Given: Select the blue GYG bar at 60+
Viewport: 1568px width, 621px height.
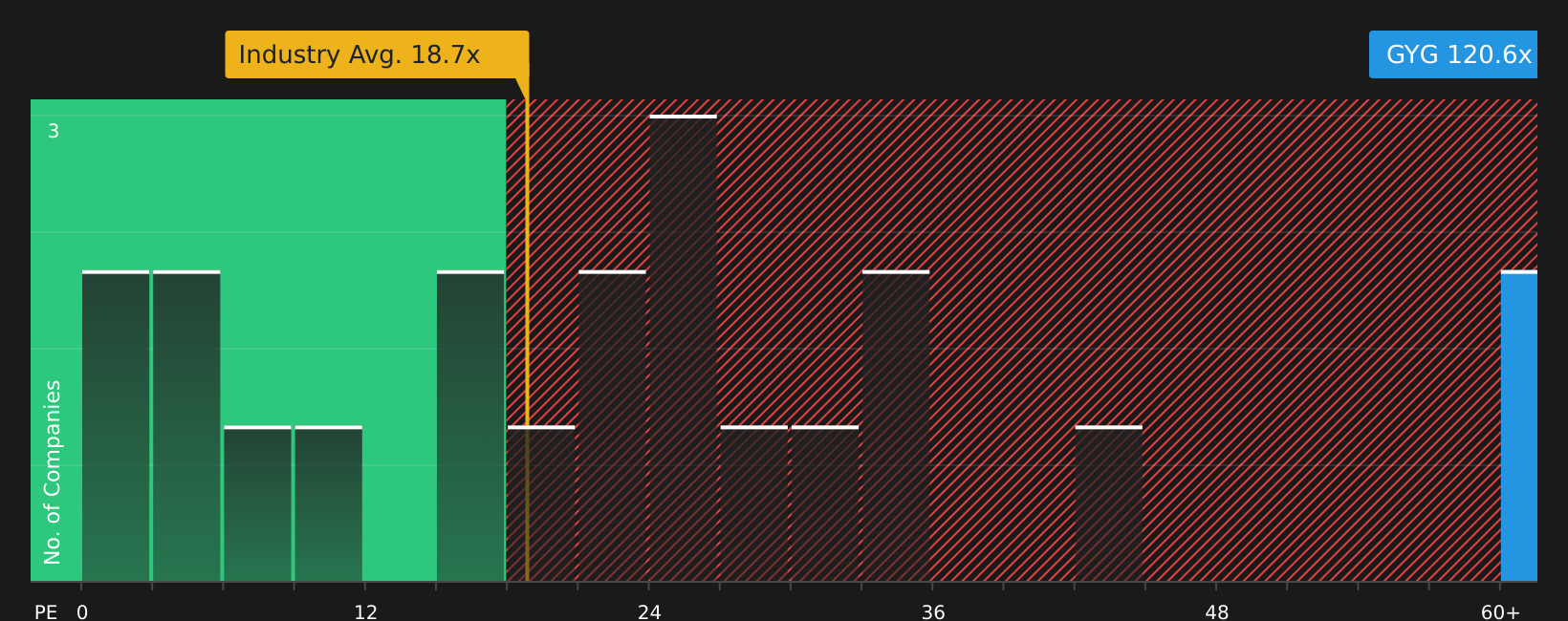Looking at the screenshot, I should pyautogui.click(x=1519, y=426).
